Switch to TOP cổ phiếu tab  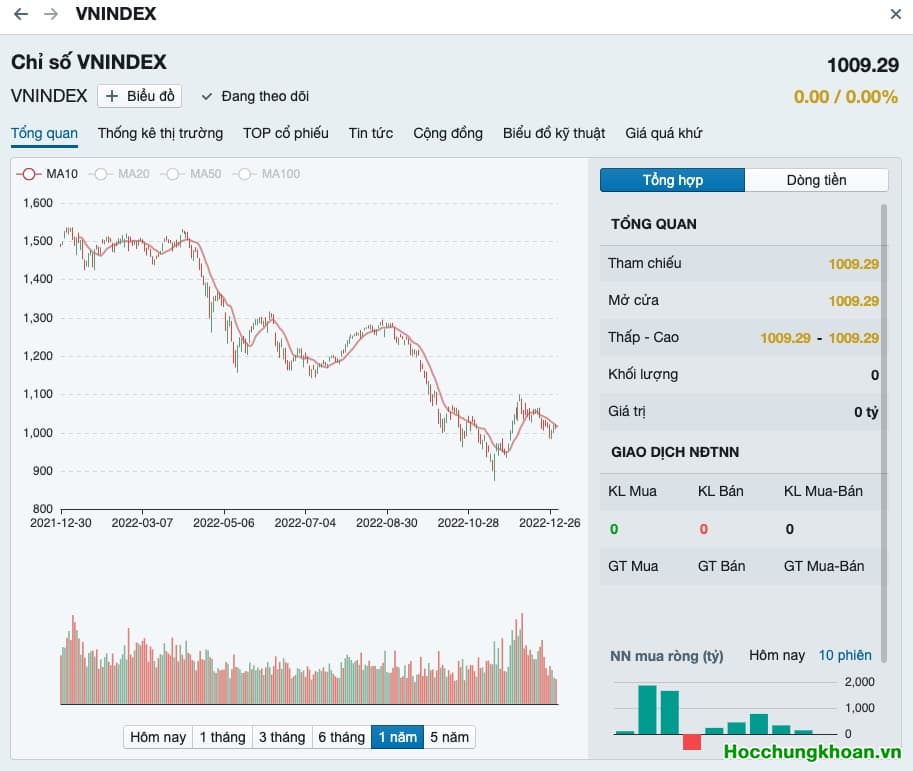pyautogui.click(x=285, y=133)
